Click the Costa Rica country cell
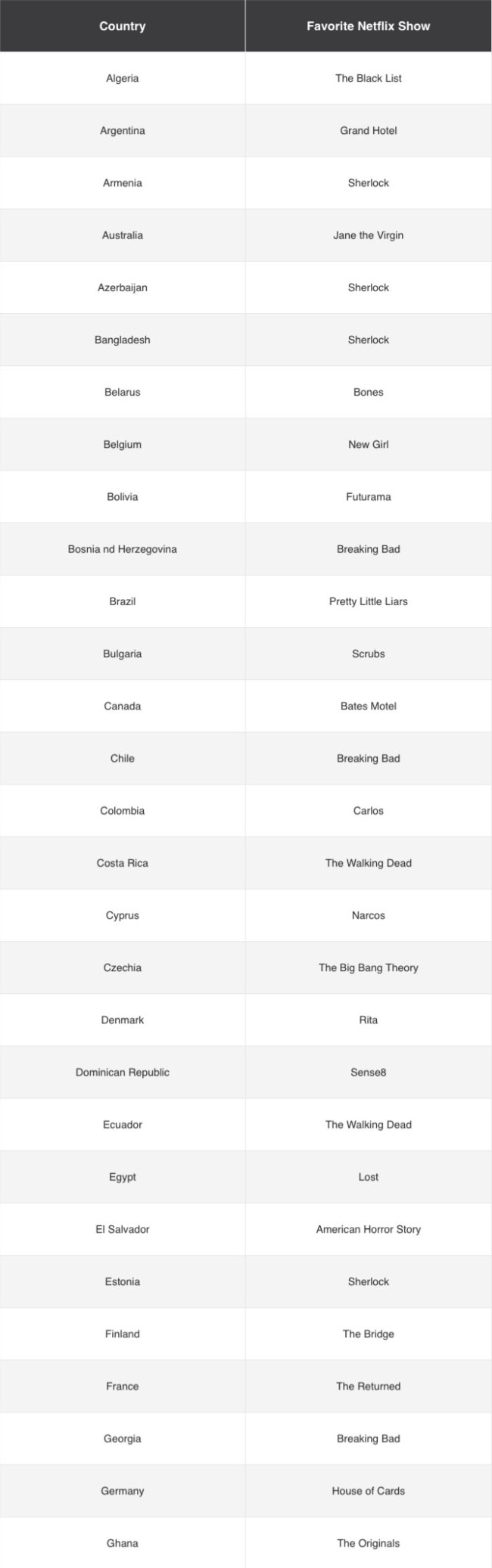The image size is (492, 1568). [123, 863]
